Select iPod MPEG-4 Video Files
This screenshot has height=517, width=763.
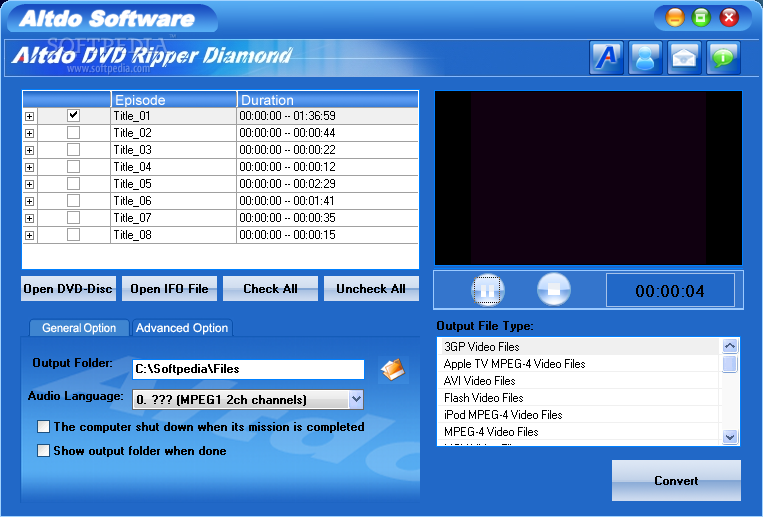[x=579, y=415]
